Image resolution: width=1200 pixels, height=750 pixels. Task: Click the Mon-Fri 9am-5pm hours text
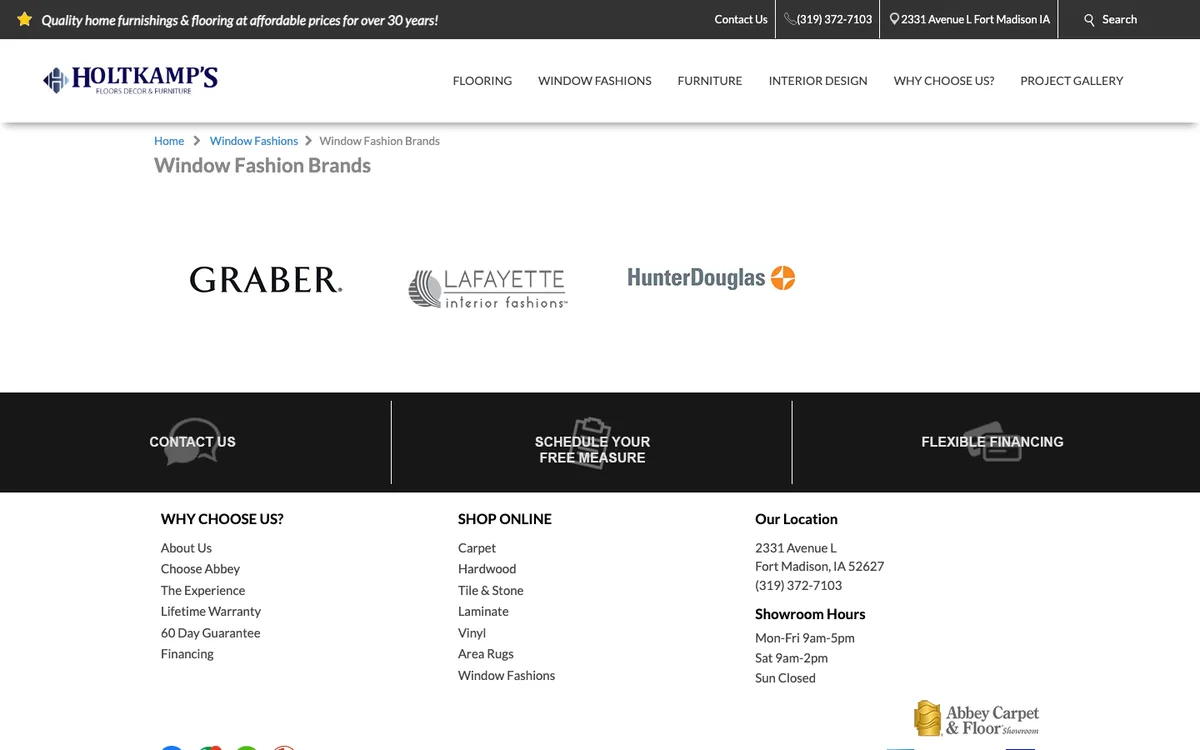tap(805, 638)
